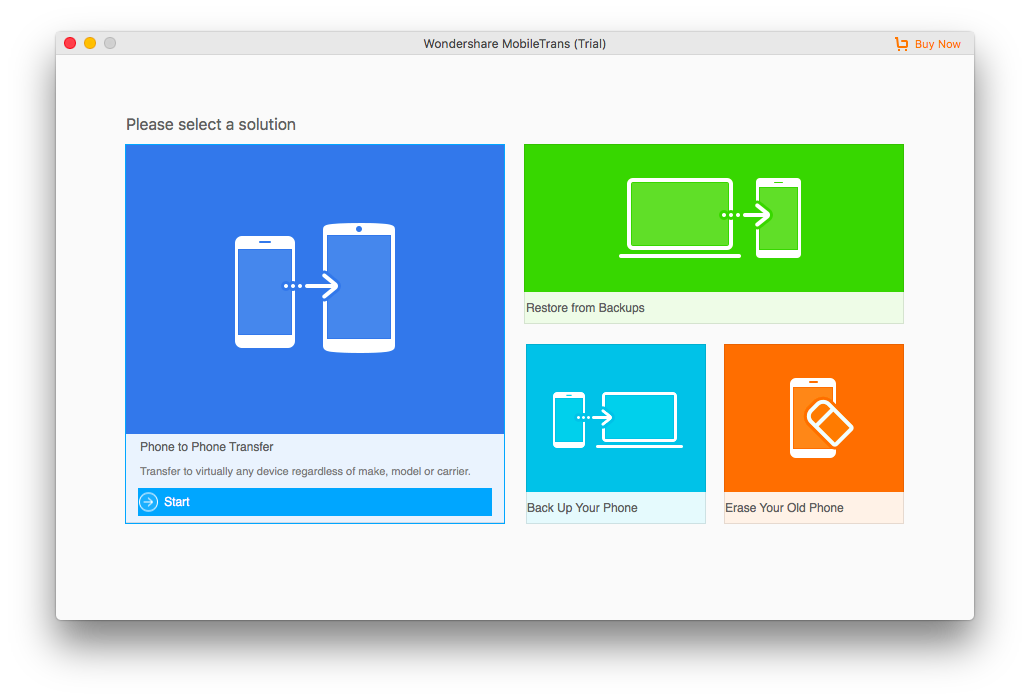Click the Back Up Your Phone tile icon
Viewport: 1030px width, 700px height.
(x=617, y=420)
